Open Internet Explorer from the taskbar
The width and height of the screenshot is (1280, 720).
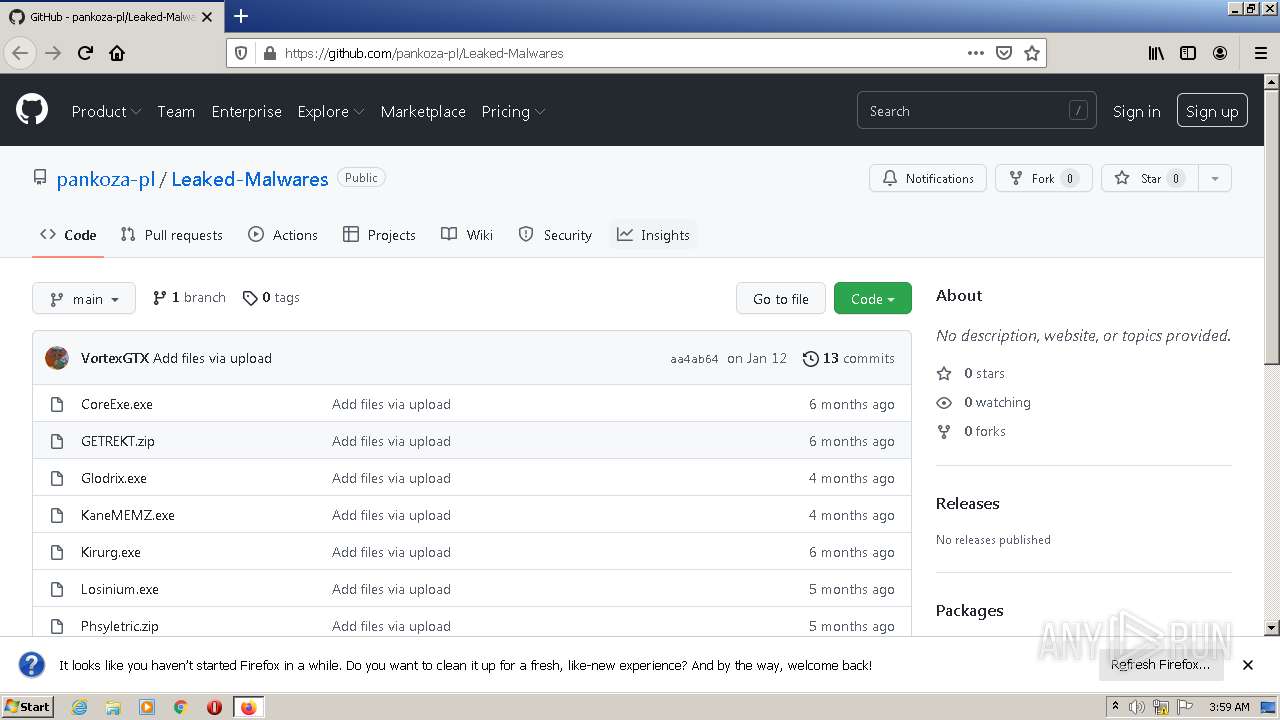[x=79, y=707]
